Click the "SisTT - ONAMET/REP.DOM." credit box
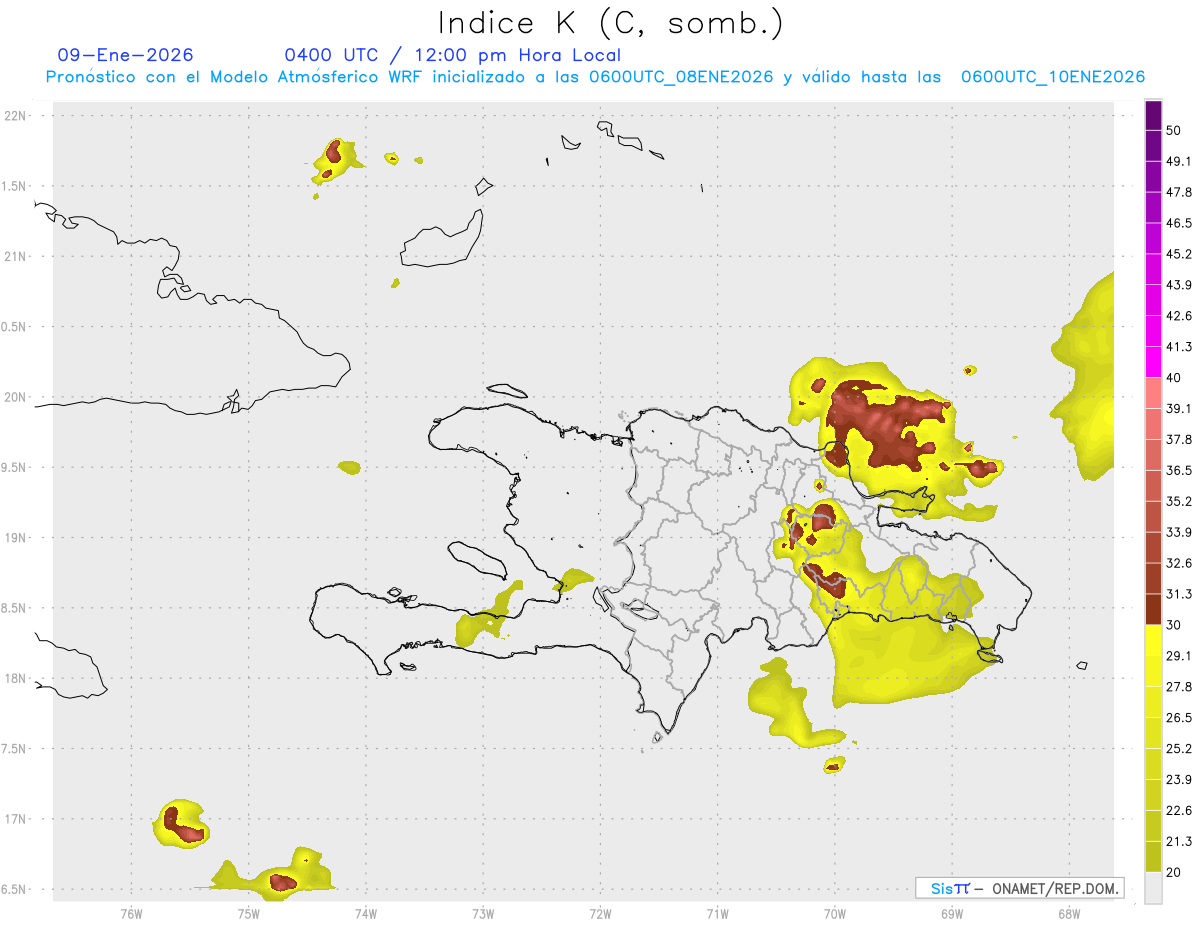The image size is (1200, 927). point(1020,888)
